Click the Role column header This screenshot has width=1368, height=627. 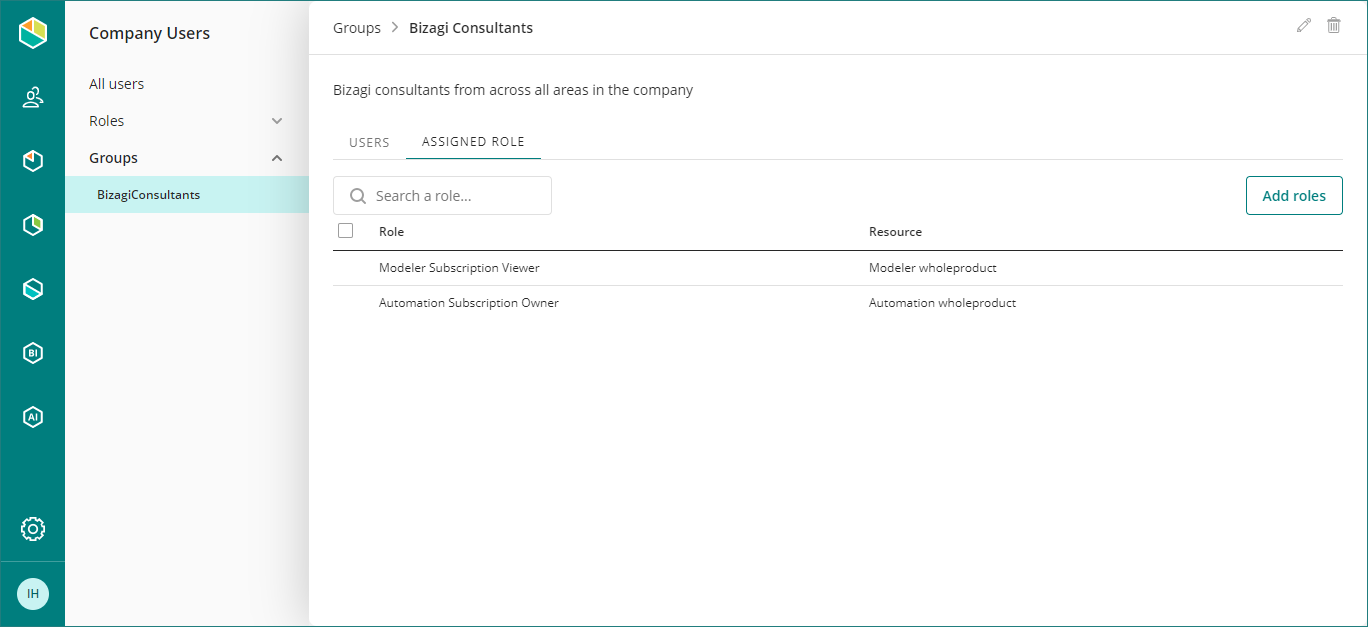[391, 232]
